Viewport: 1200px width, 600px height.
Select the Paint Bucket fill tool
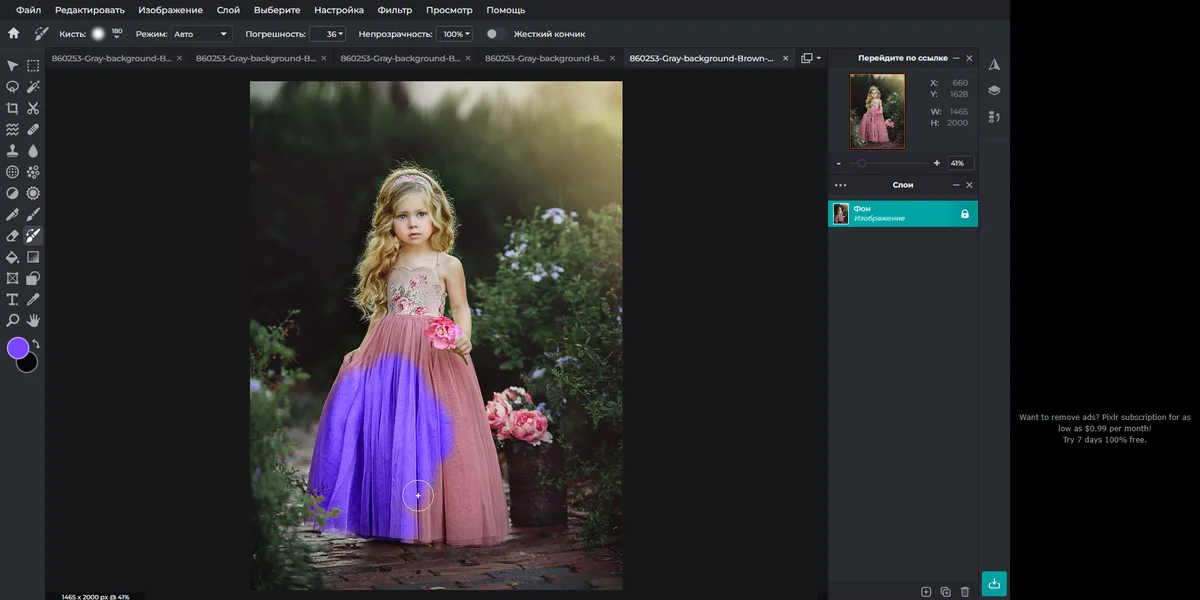tap(13, 257)
